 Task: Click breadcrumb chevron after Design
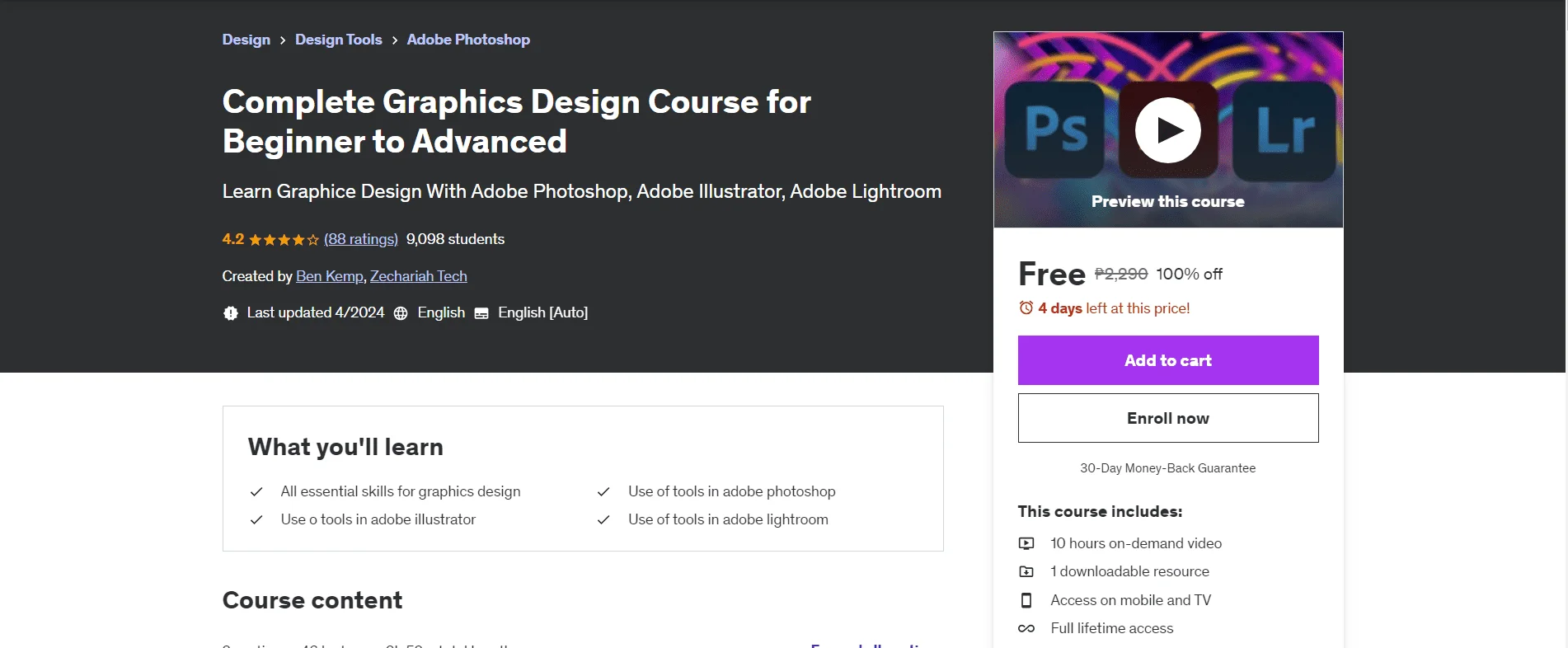click(283, 40)
